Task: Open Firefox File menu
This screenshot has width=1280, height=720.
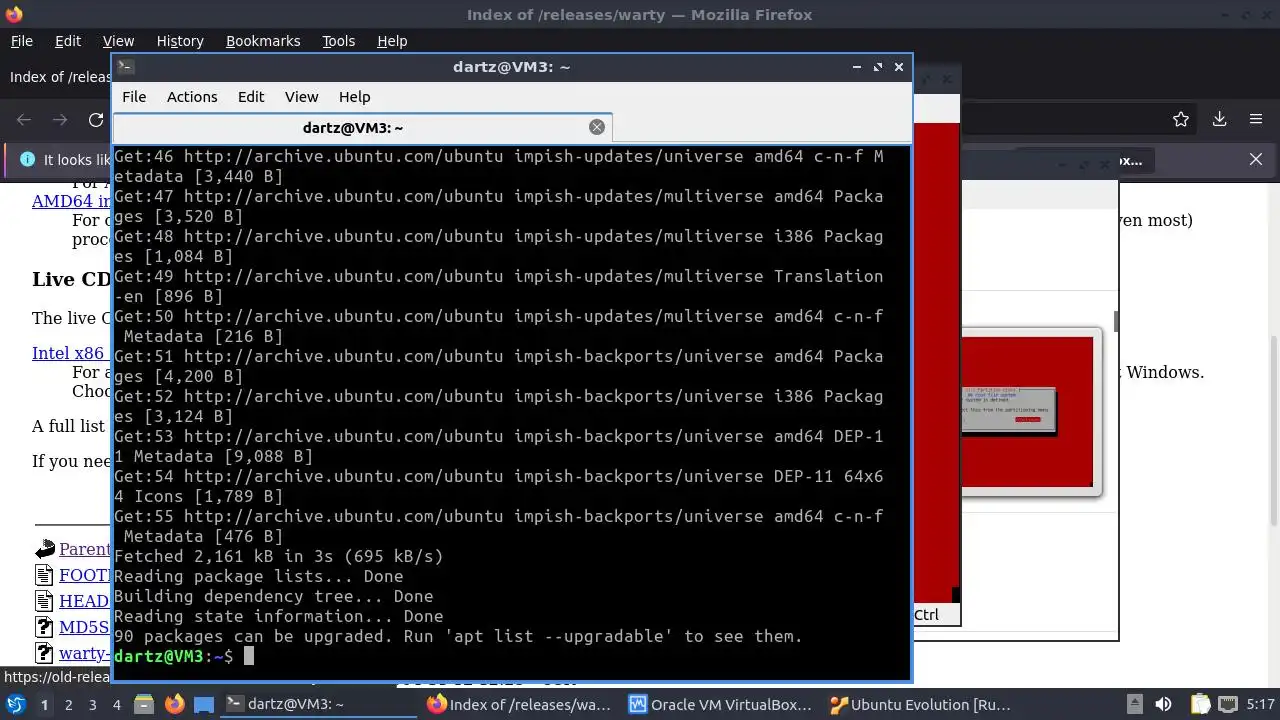Action: pos(21,41)
